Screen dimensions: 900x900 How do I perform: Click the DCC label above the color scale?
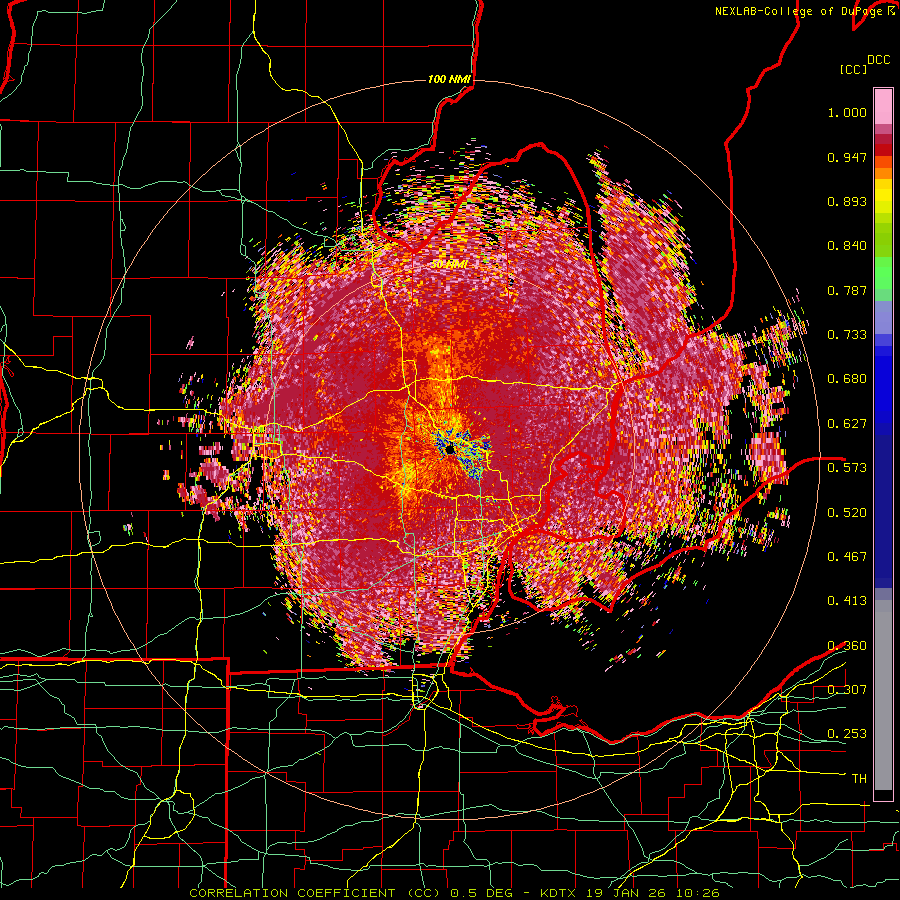coord(878,60)
